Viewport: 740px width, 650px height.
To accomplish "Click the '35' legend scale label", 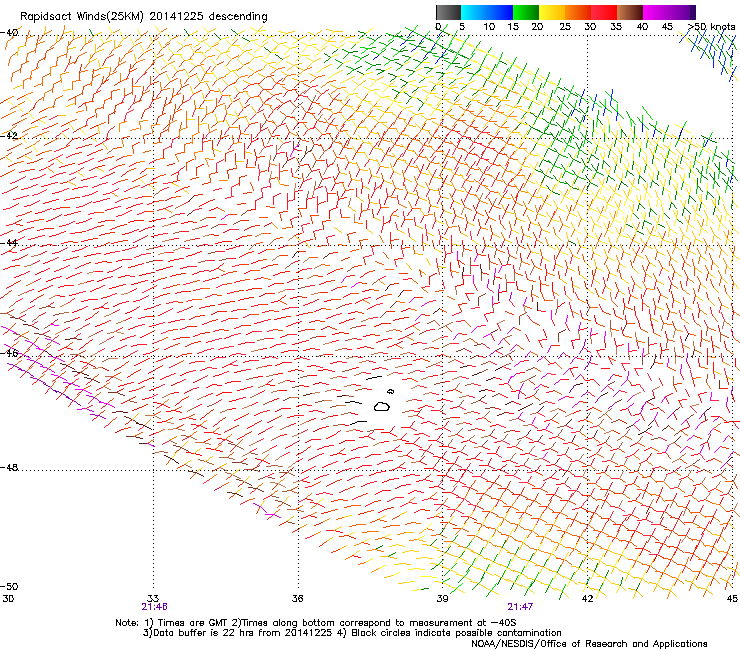I will [x=616, y=26].
